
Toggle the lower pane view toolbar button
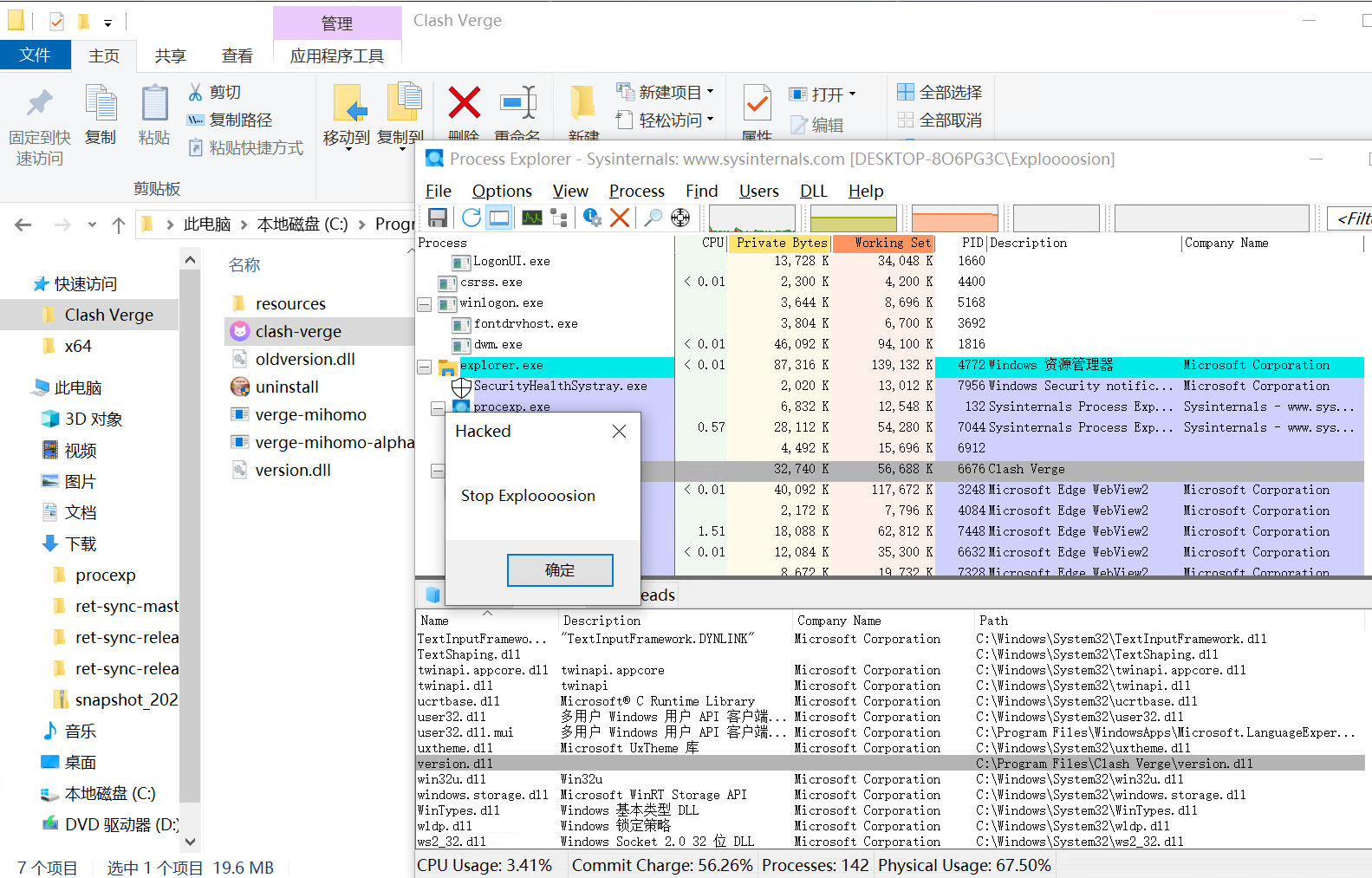point(499,218)
